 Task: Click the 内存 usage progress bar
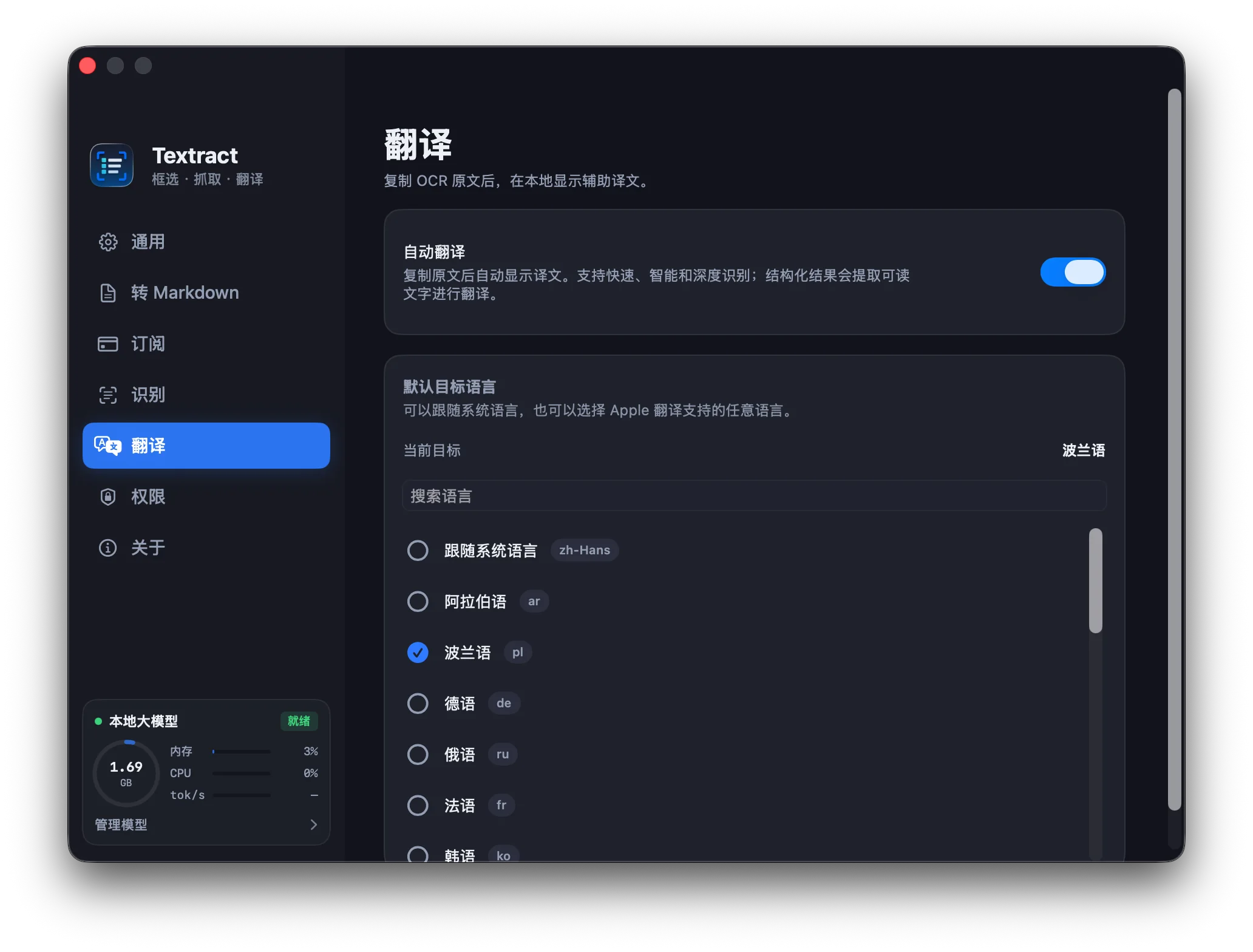point(242,752)
